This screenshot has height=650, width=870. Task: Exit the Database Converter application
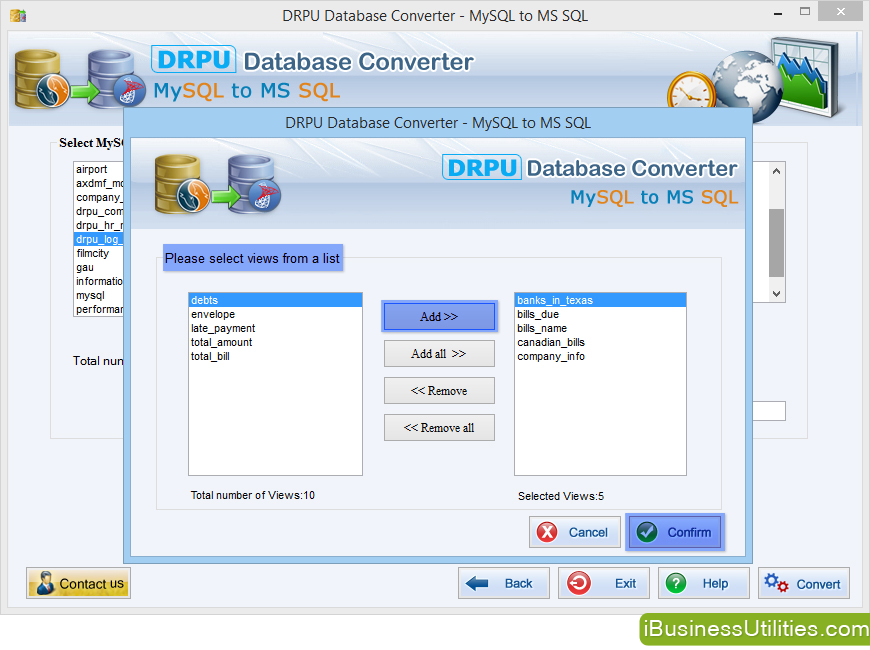point(604,583)
